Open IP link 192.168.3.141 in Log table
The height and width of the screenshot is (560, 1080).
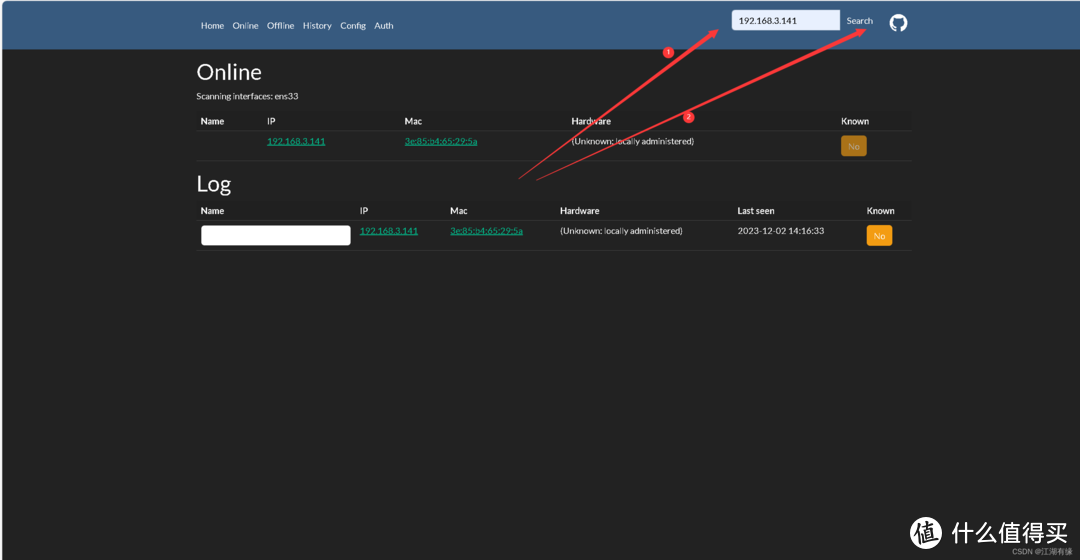coord(388,231)
